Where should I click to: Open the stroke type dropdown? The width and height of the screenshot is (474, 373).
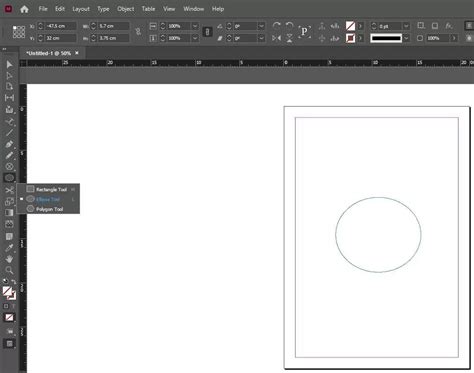coord(406,38)
